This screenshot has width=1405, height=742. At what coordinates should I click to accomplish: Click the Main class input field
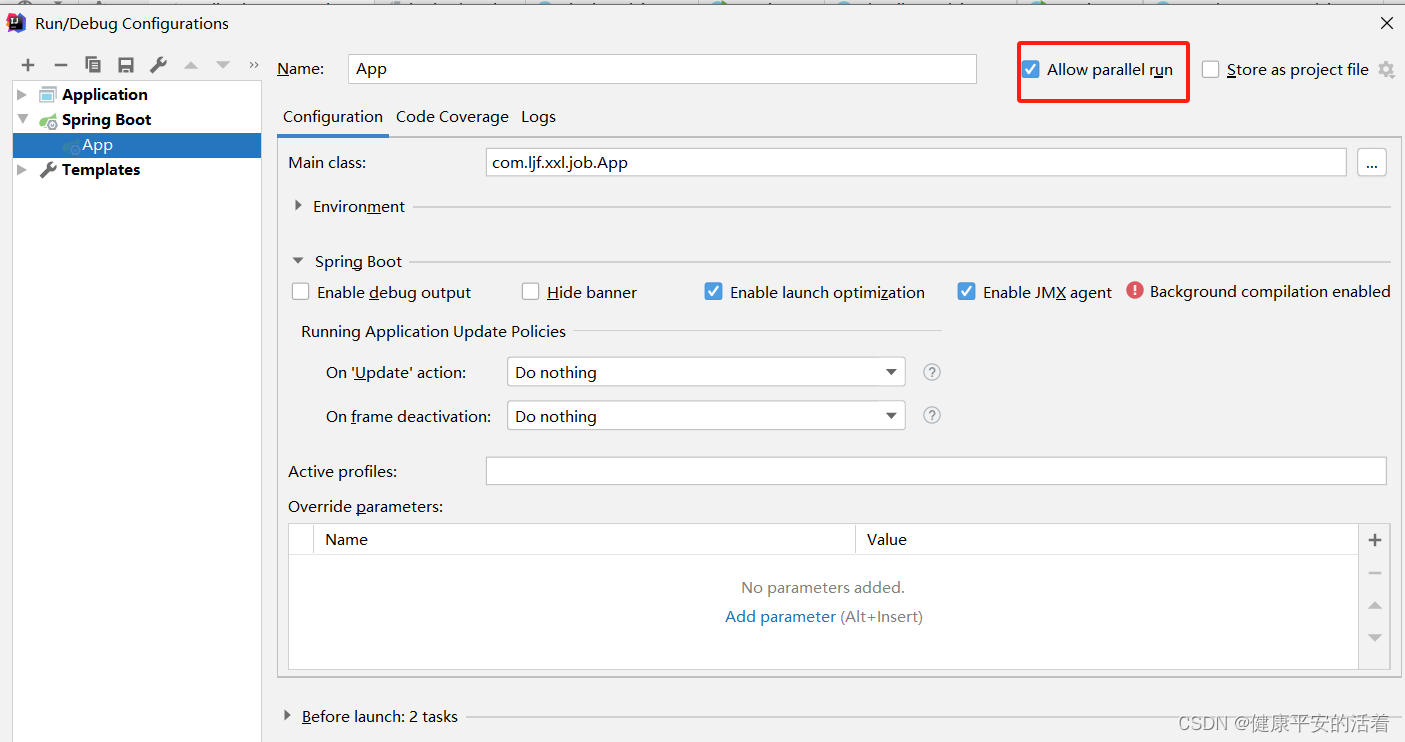pyautogui.click(x=916, y=162)
